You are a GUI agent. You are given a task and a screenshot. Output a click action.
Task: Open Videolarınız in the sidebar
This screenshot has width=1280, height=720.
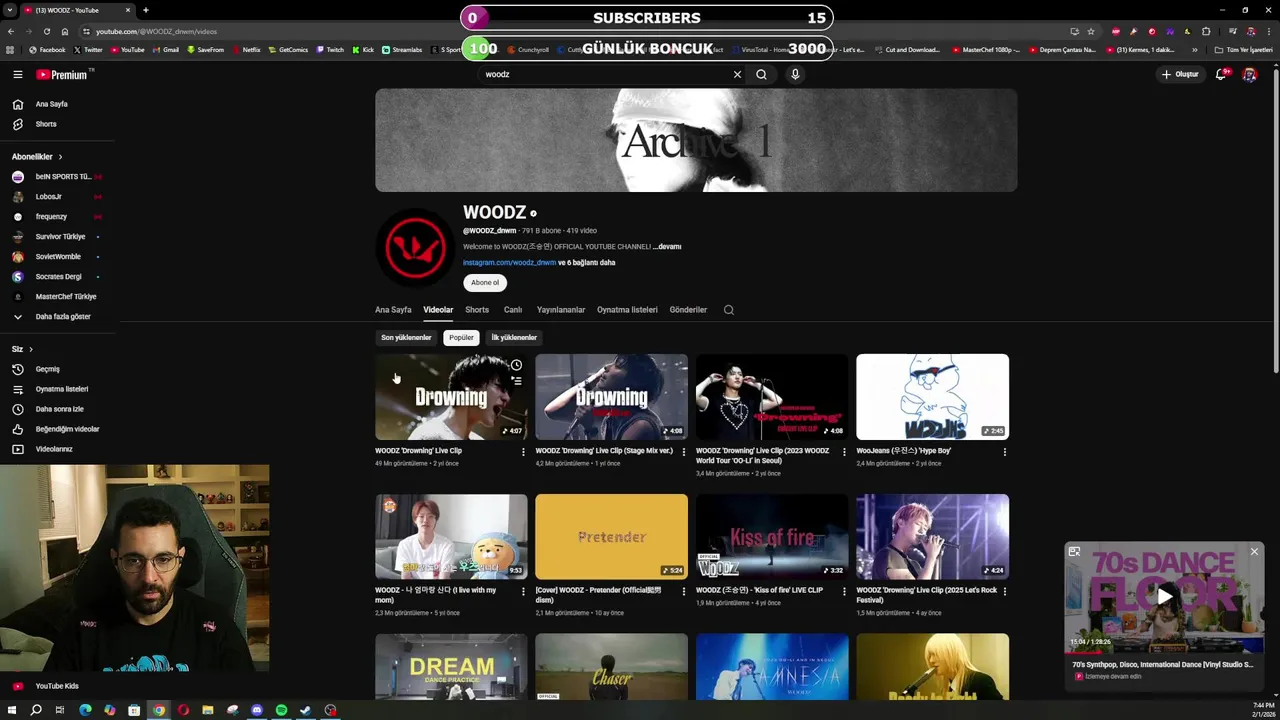pos(56,449)
